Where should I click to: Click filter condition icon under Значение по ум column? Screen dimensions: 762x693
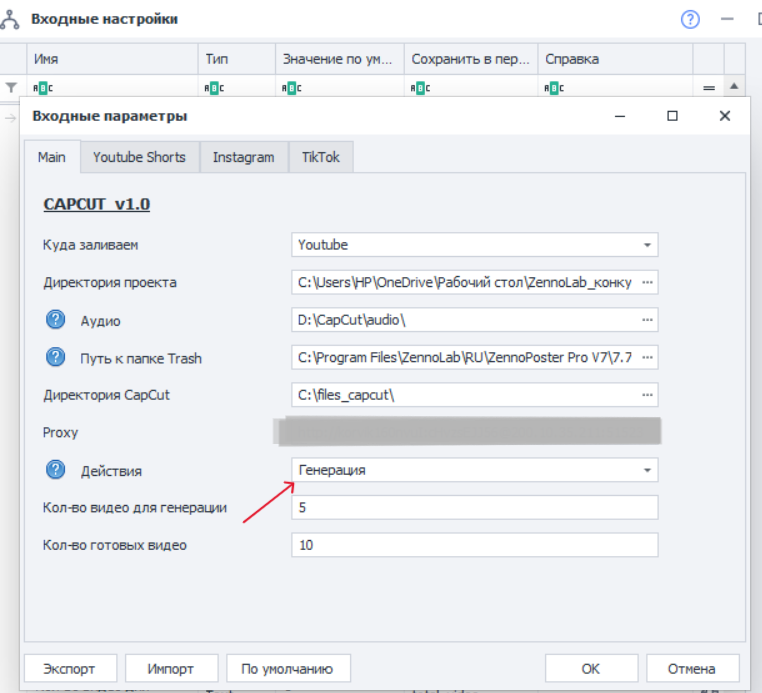[292, 88]
